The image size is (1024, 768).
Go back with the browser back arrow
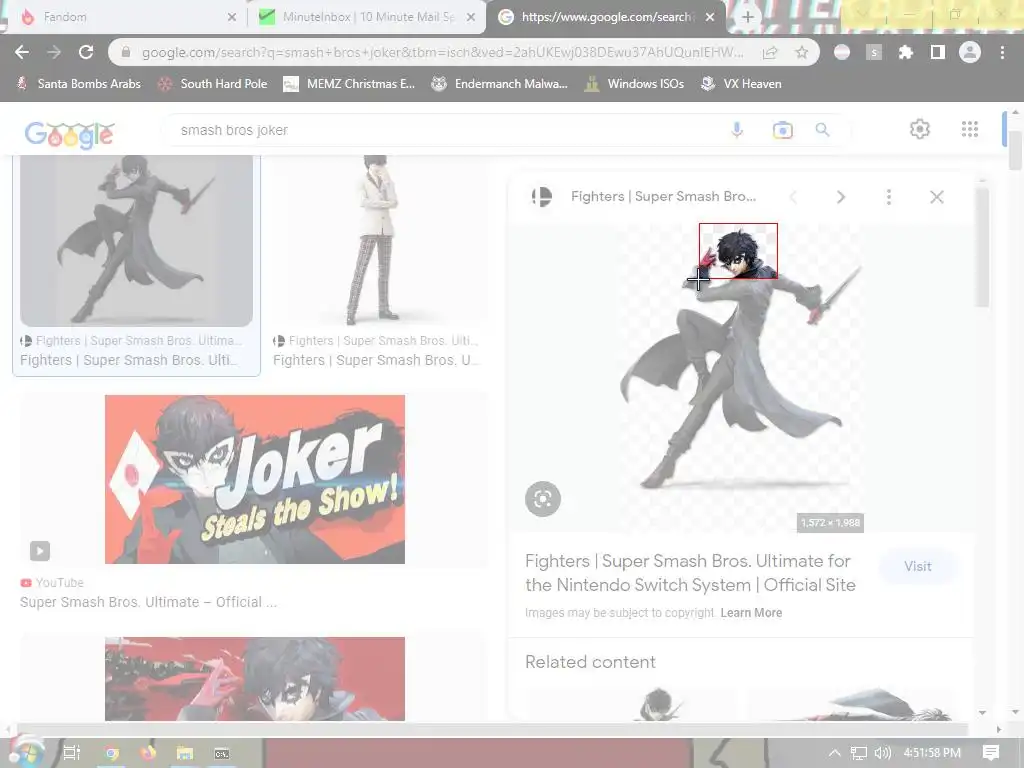[22, 52]
